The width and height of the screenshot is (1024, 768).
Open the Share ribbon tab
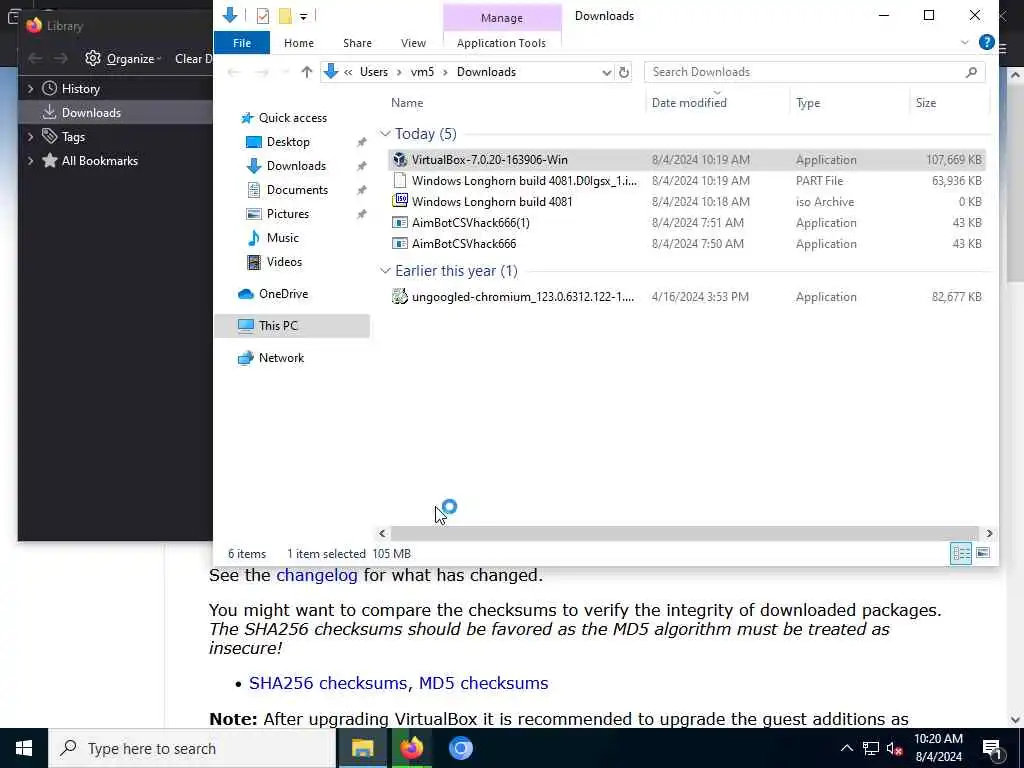click(357, 43)
